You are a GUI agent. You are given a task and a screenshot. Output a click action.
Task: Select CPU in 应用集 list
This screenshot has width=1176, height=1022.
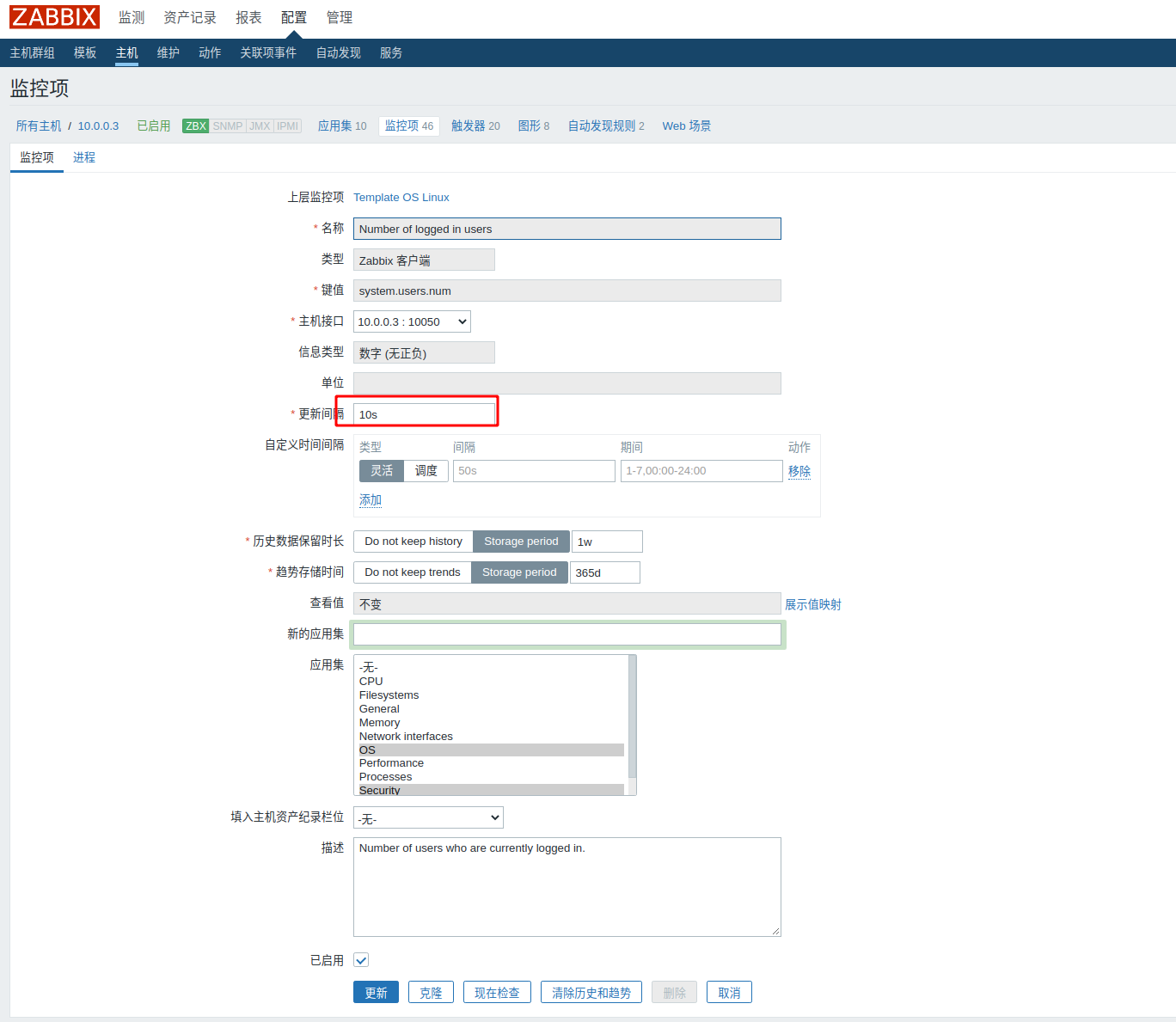tap(492, 682)
